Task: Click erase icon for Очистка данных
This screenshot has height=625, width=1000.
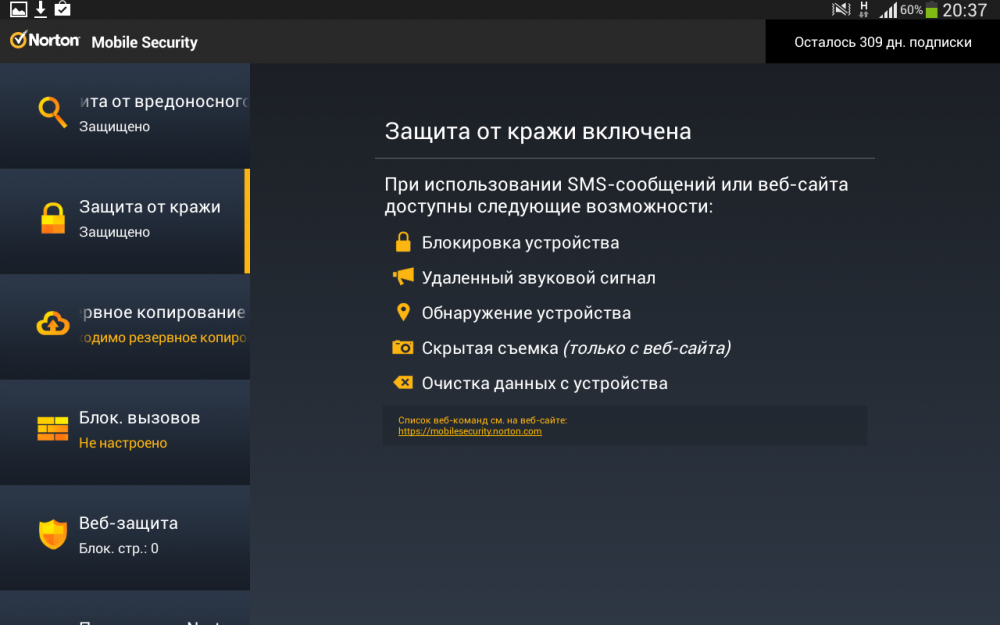Action: [403, 382]
